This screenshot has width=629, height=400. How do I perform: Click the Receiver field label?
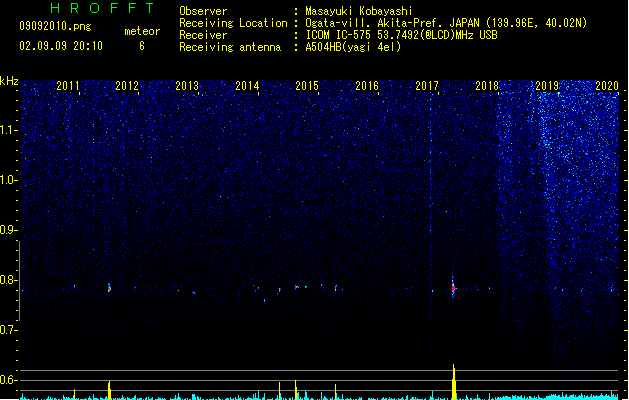tap(203, 35)
